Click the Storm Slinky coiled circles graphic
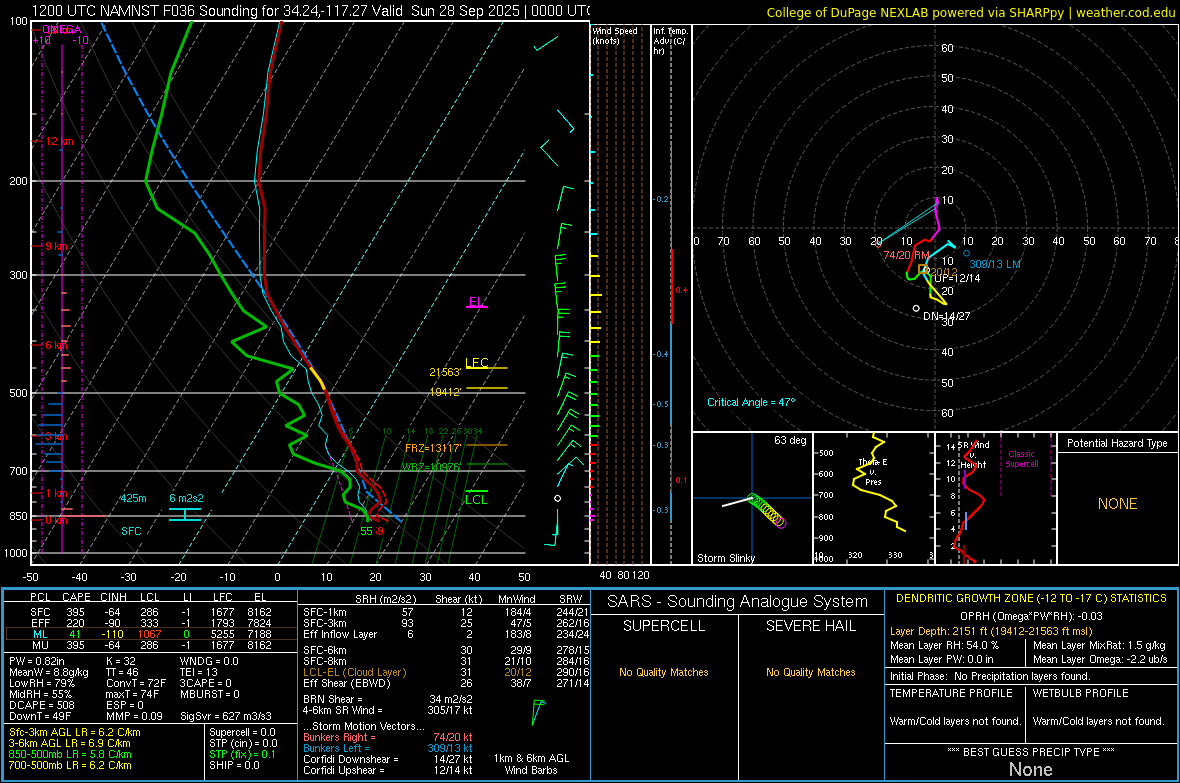The width and height of the screenshot is (1180, 783). 767,510
